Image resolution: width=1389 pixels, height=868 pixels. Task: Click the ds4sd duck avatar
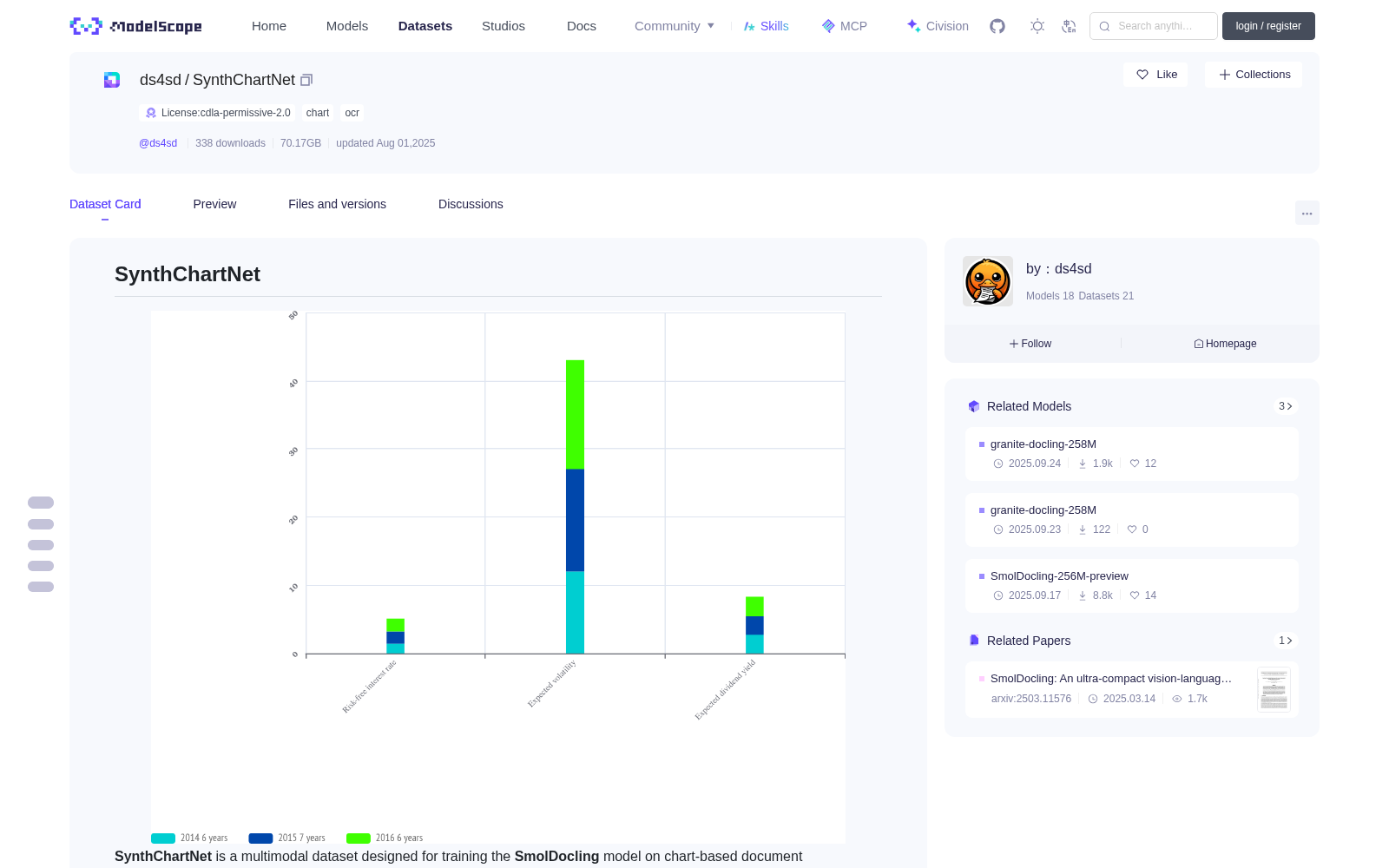coord(988,281)
